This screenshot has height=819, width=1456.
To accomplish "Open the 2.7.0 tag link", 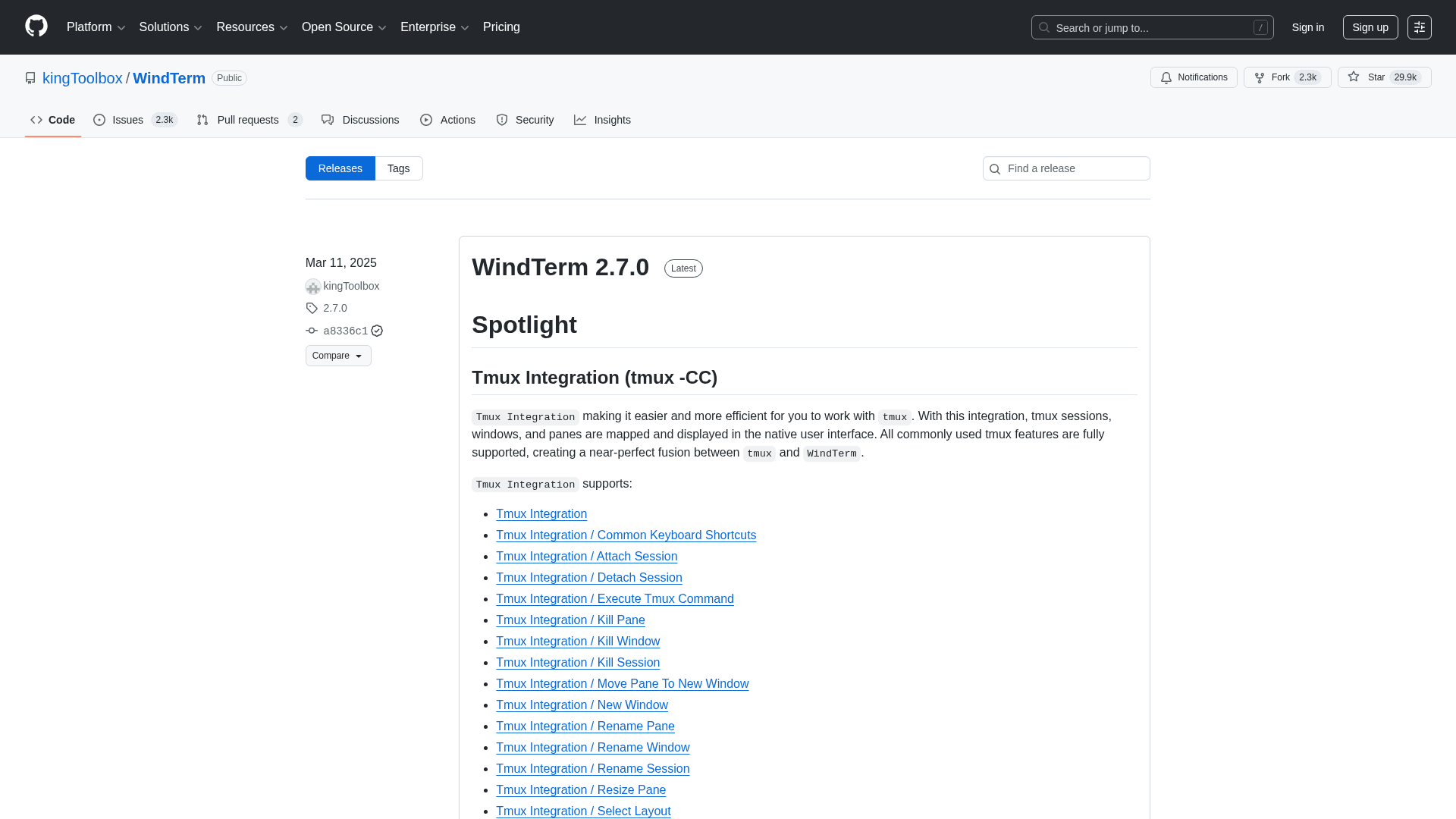I will point(334,308).
